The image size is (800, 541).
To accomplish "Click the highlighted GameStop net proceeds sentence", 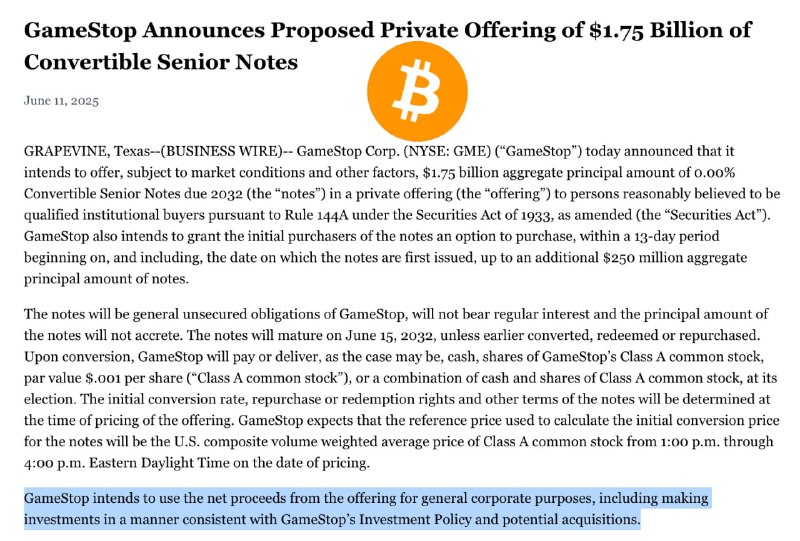I will coord(366,509).
